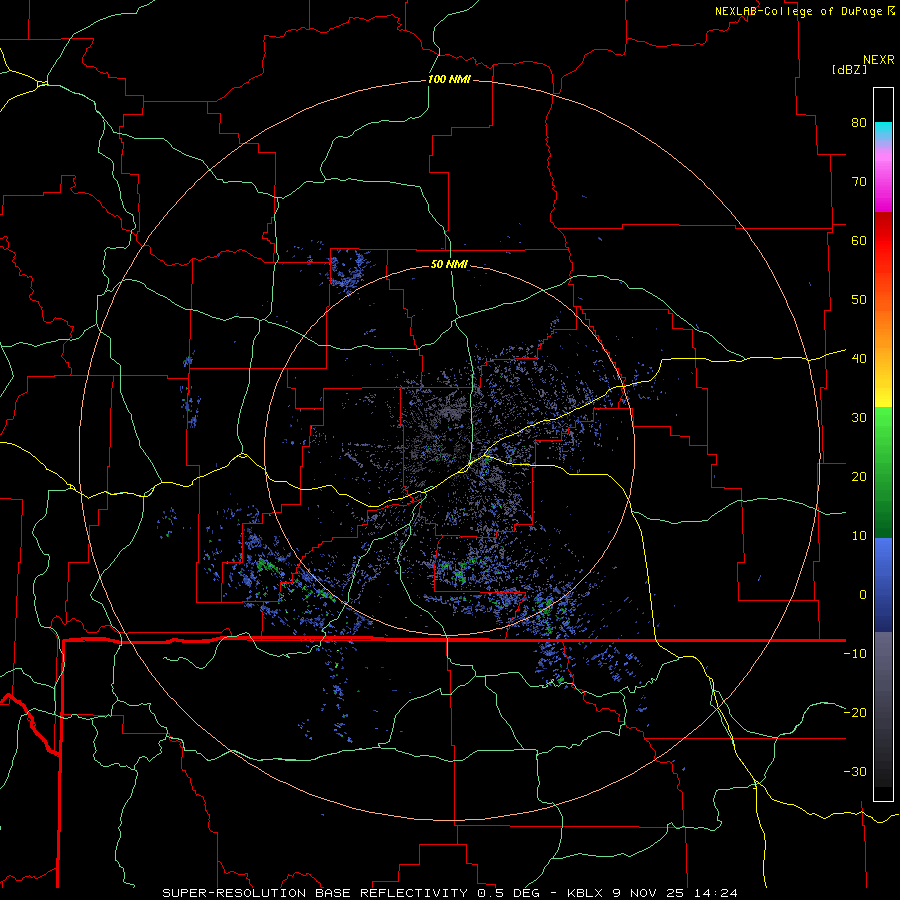Pick the green band of the color bar
This screenshot has height=900, width=900.
coord(883,472)
